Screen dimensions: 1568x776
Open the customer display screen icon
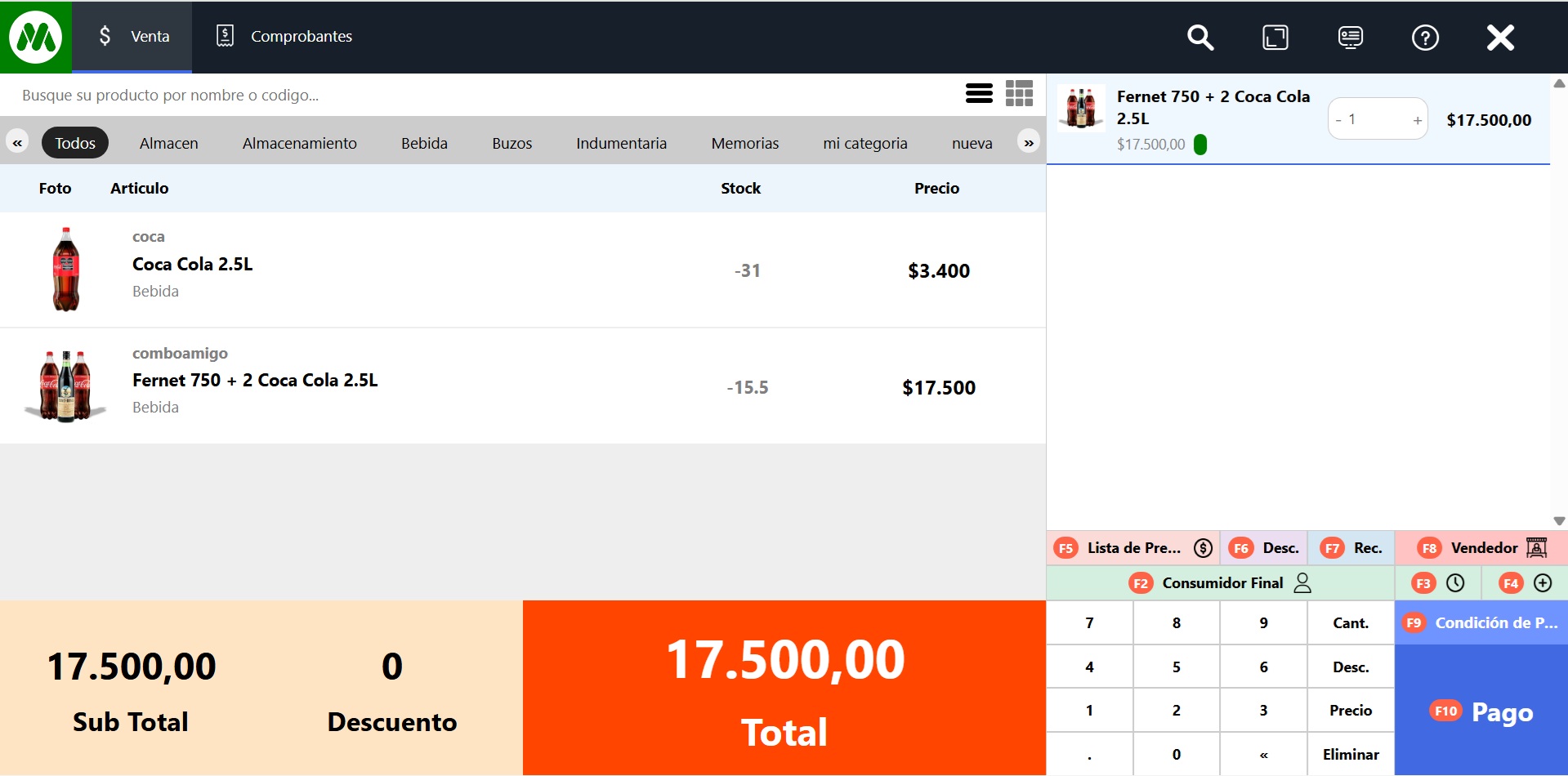pos(1350,38)
